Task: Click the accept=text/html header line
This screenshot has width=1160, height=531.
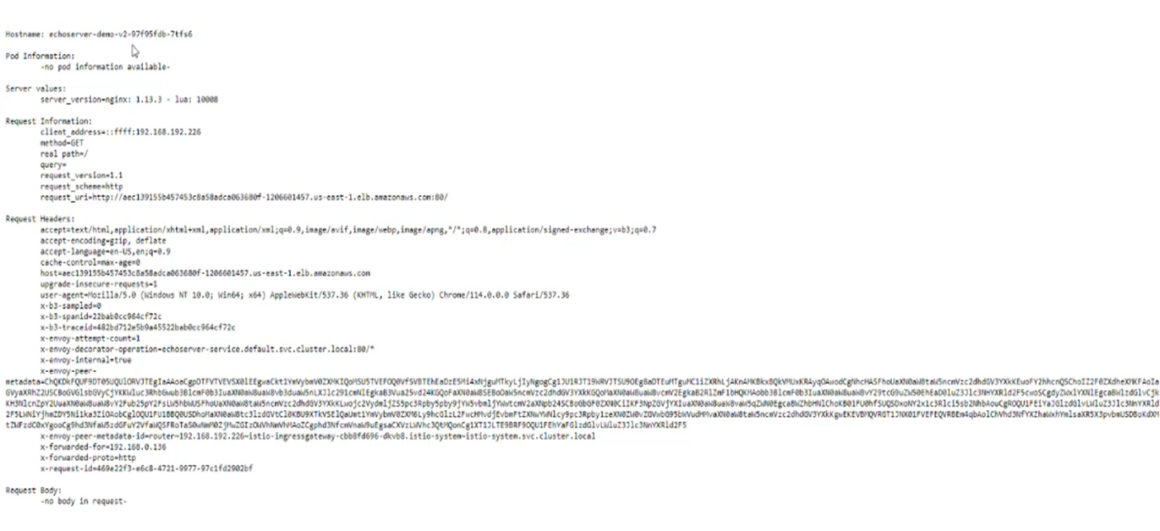Action: pos(348,230)
